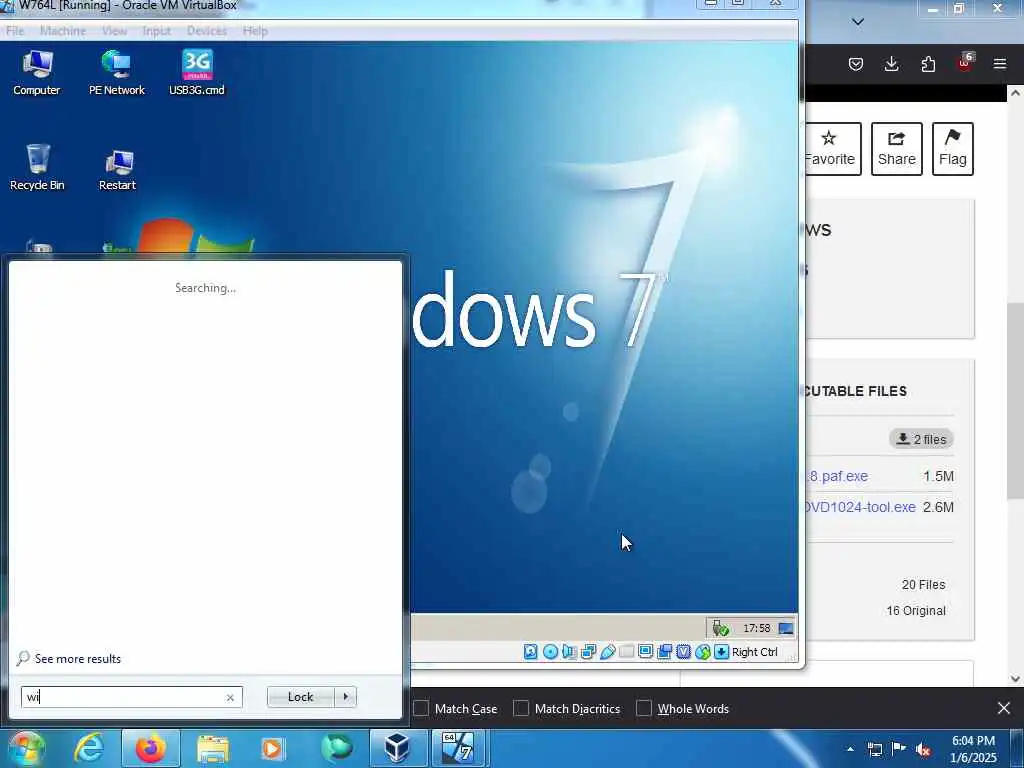Screen dimensions: 1024x768
Task: Click the safely remove hardware icon in the VM tray
Action: tap(720, 628)
